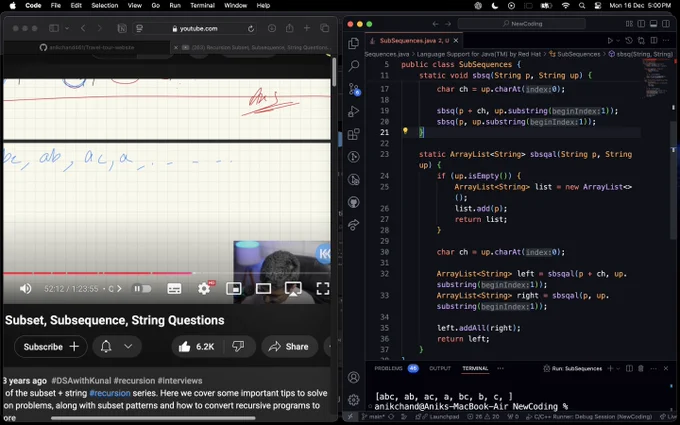The image size is (680, 425).
Task: Switch to OUTPUT panel tab
Action: pyautogui.click(x=440, y=368)
